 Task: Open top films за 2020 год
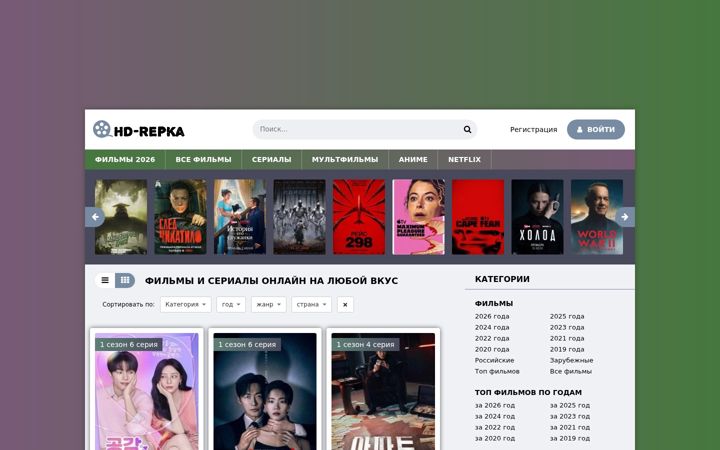(495, 439)
